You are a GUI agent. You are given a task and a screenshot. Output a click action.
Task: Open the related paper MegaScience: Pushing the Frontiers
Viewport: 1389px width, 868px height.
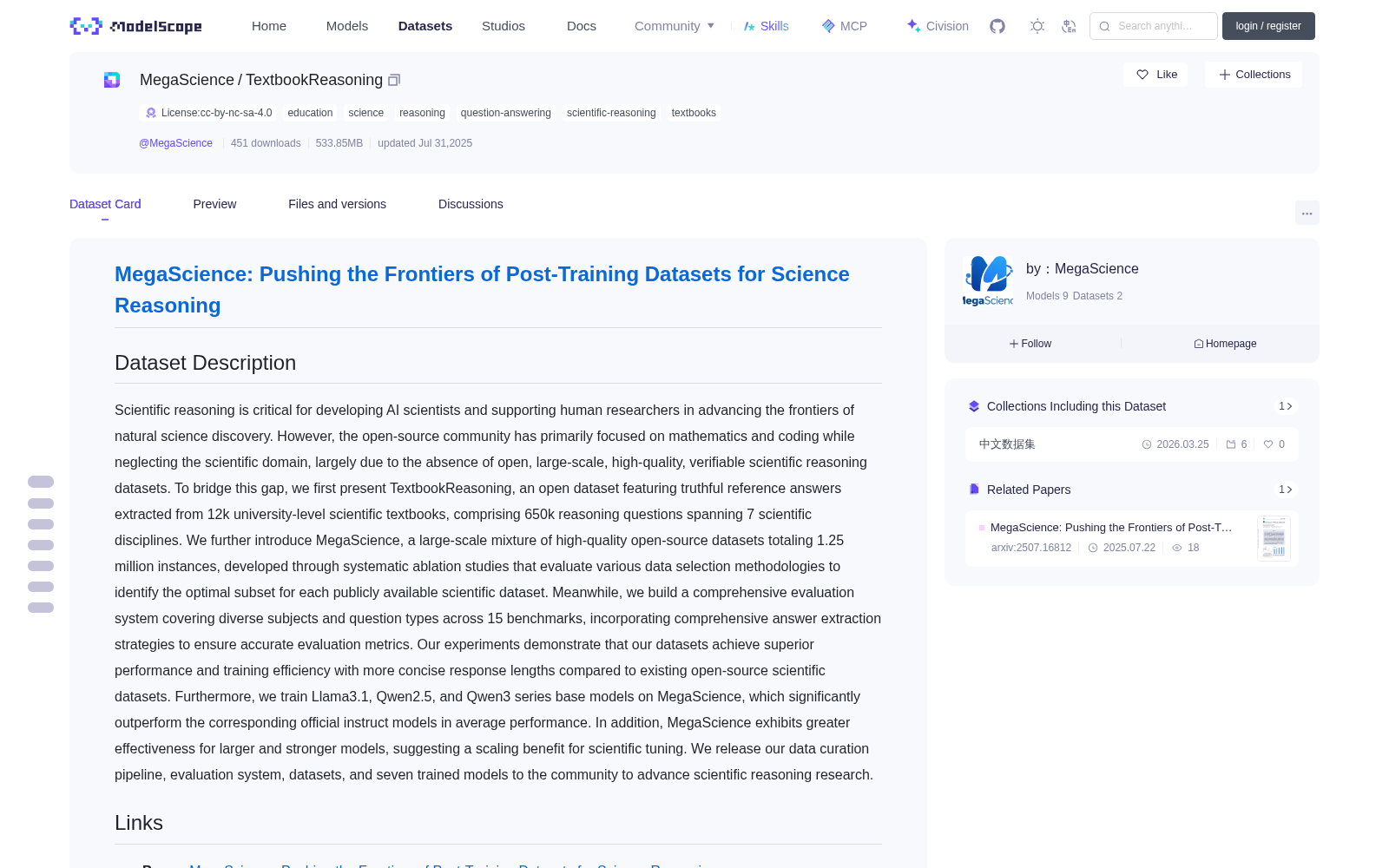(x=1111, y=528)
